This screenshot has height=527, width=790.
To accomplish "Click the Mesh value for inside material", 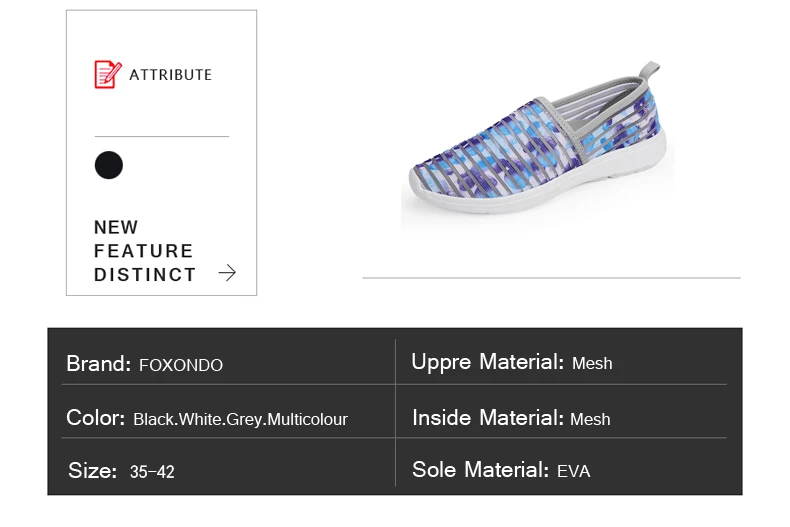I will pyautogui.click(x=590, y=419).
